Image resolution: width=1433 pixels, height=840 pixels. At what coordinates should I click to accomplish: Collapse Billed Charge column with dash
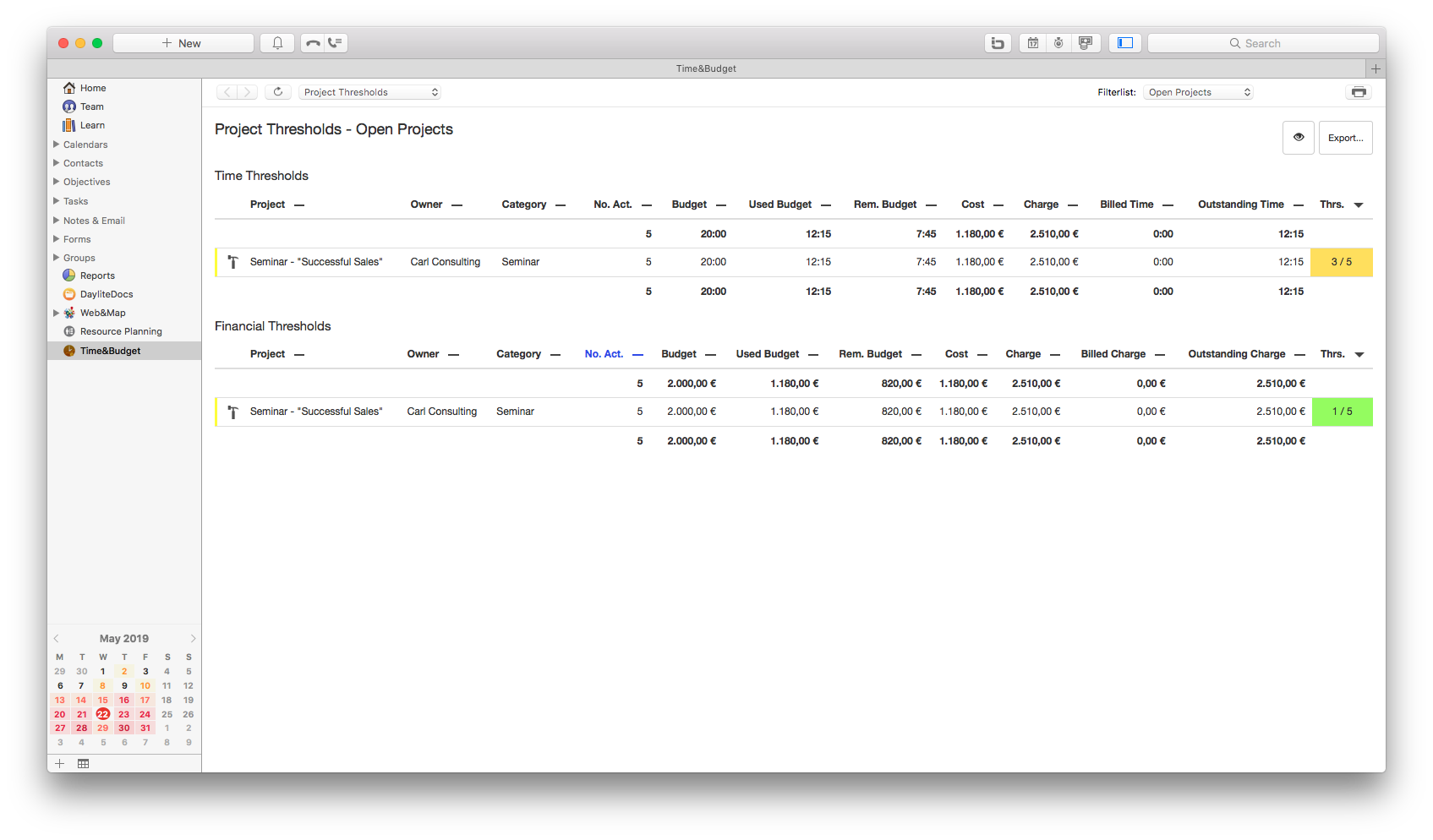1160,355
